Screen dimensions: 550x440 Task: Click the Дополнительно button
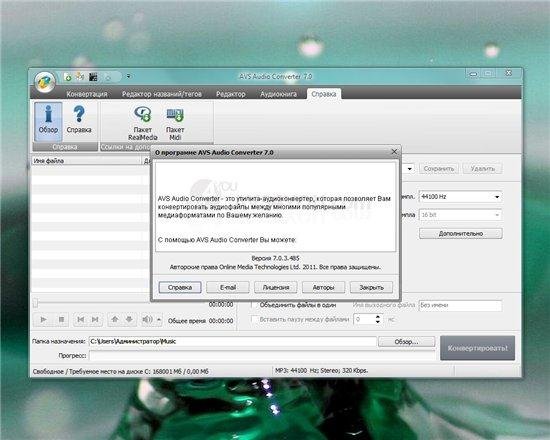[461, 234]
